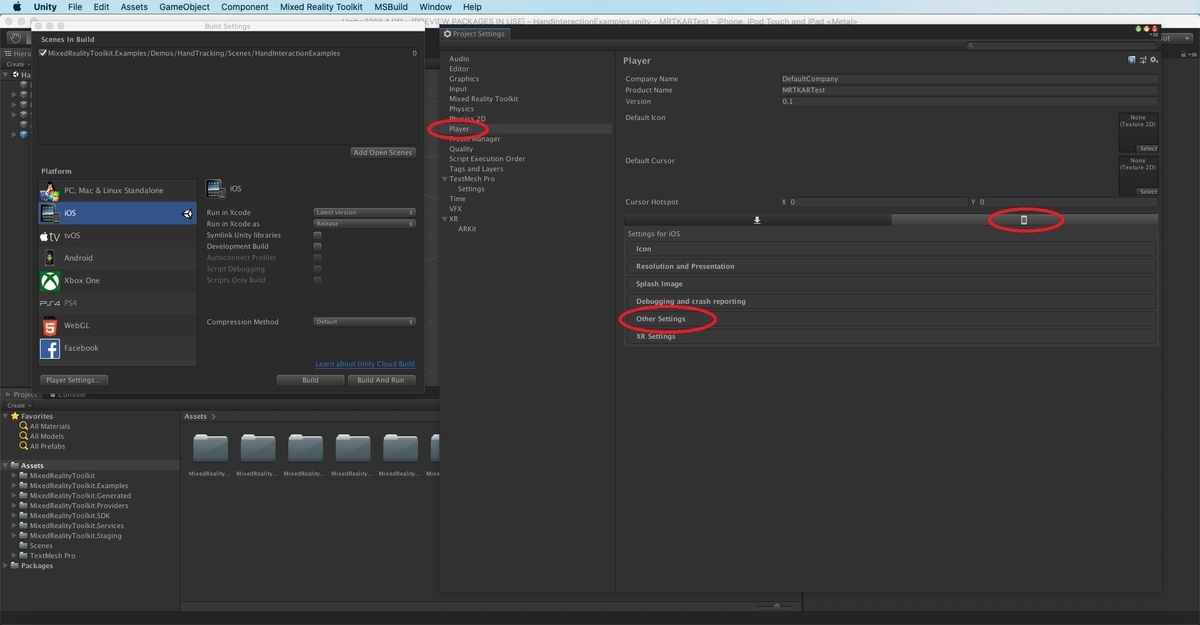Viewport: 1200px width, 625px height.
Task: Click the Build And Run button
Action: [381, 380]
